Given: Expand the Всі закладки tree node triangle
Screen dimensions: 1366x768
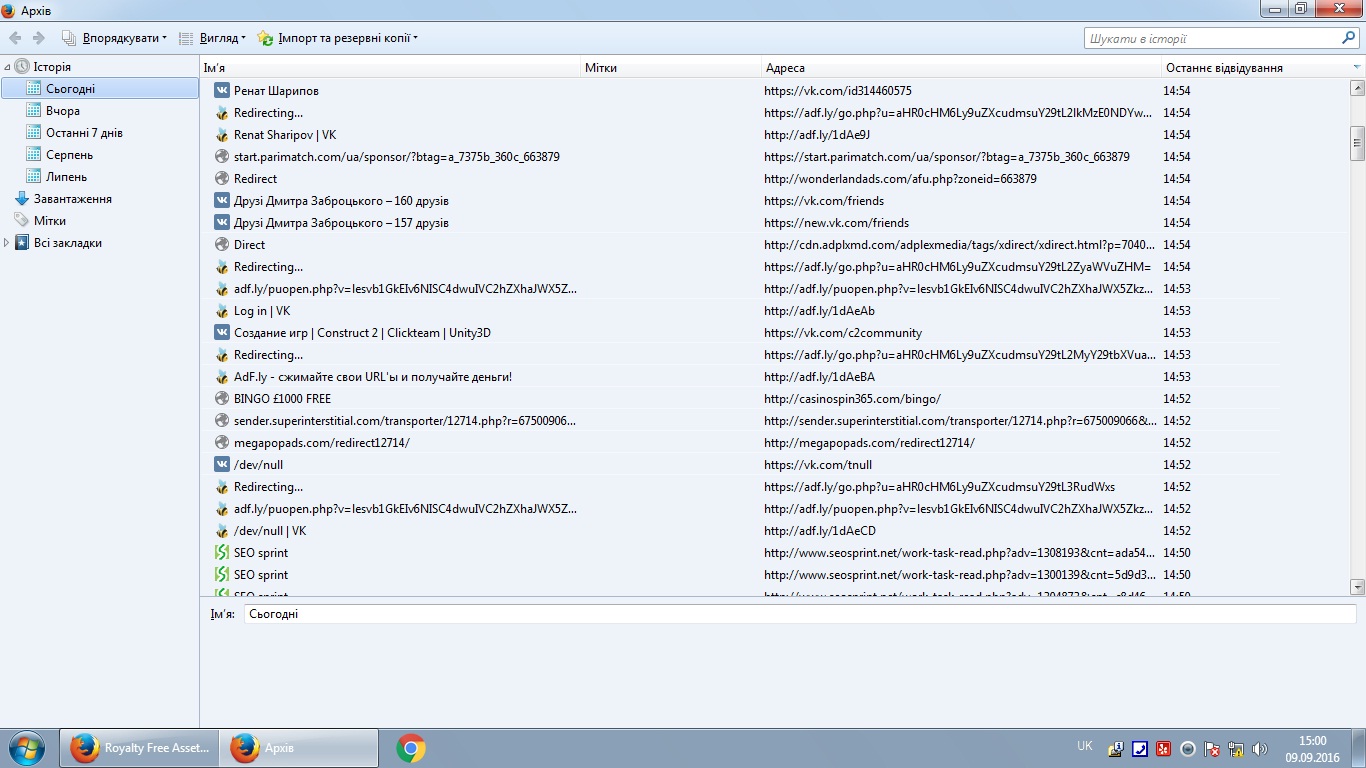Looking at the screenshot, I should pyautogui.click(x=8, y=243).
